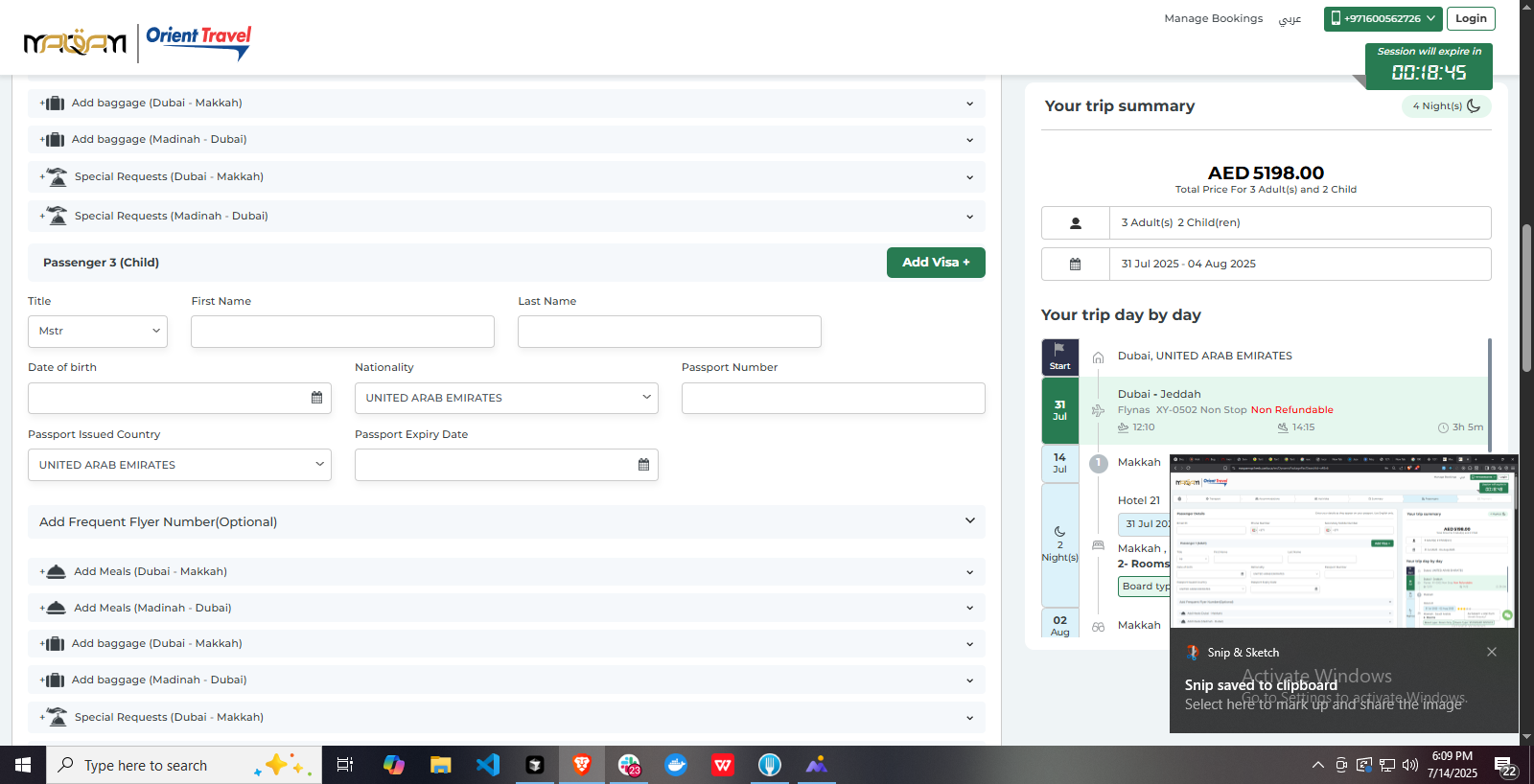This screenshot has width=1534, height=784.
Task: Click the Login button
Action: coord(1470,18)
